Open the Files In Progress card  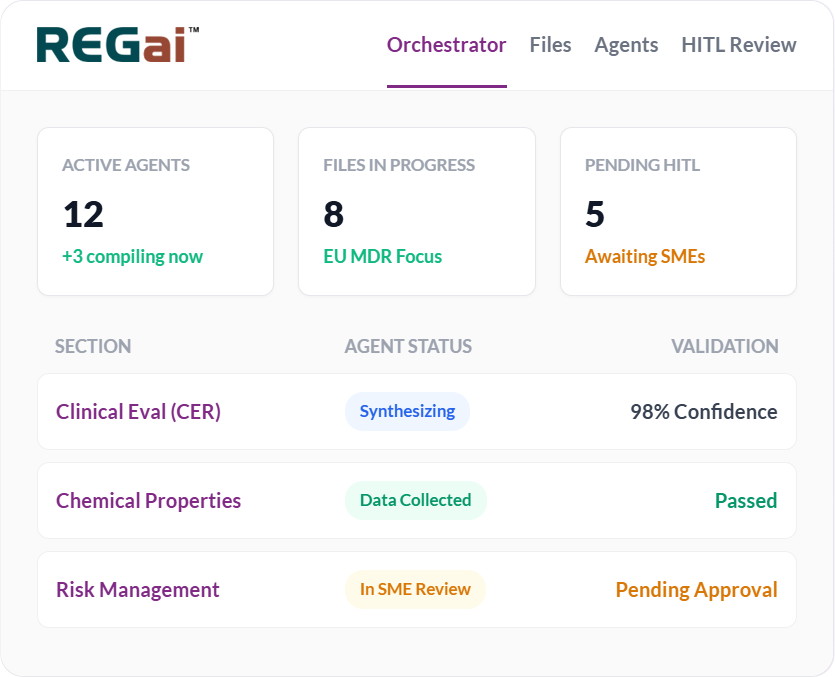click(x=416, y=211)
